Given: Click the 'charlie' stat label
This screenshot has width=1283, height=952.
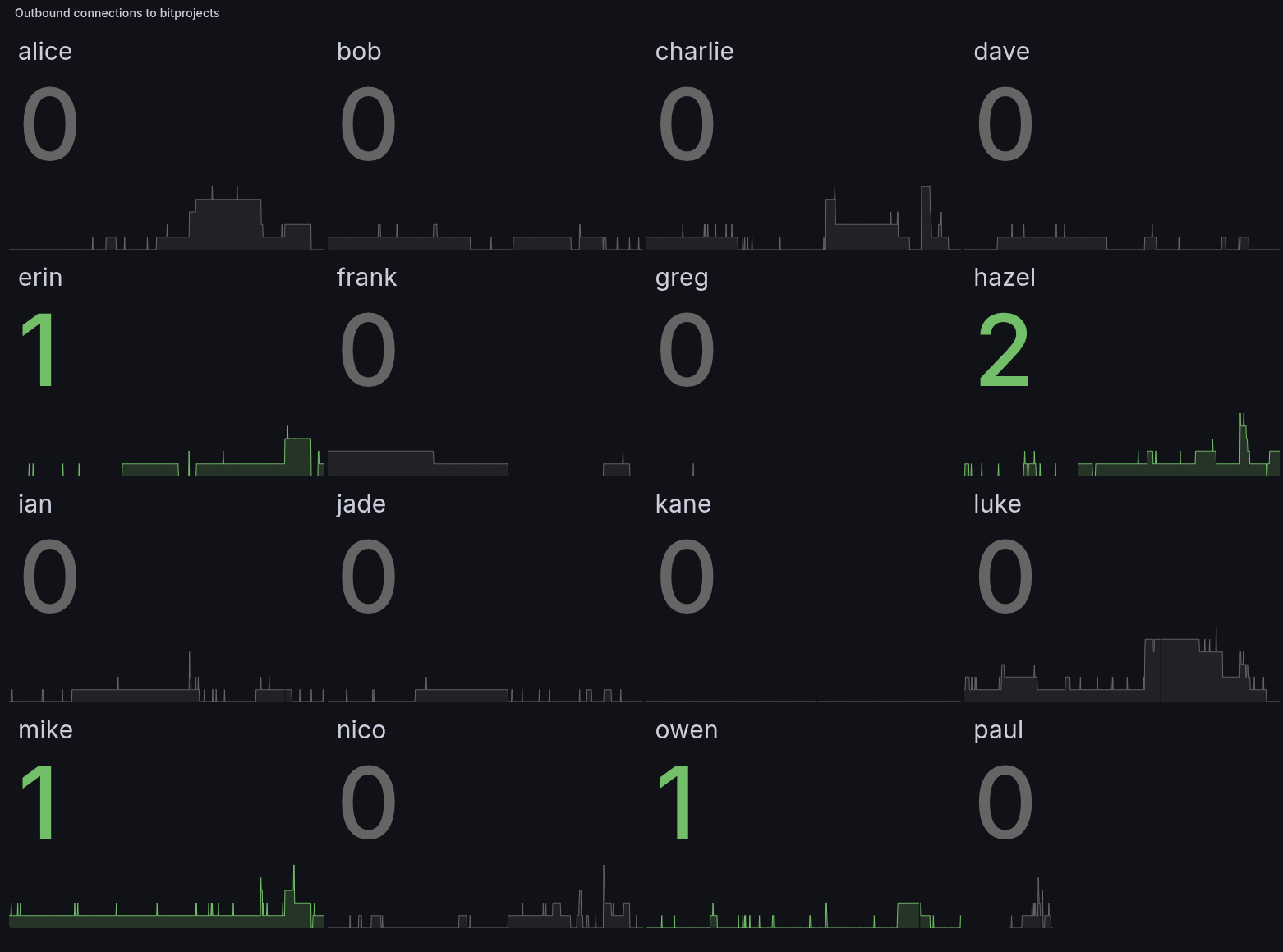Looking at the screenshot, I should (694, 52).
